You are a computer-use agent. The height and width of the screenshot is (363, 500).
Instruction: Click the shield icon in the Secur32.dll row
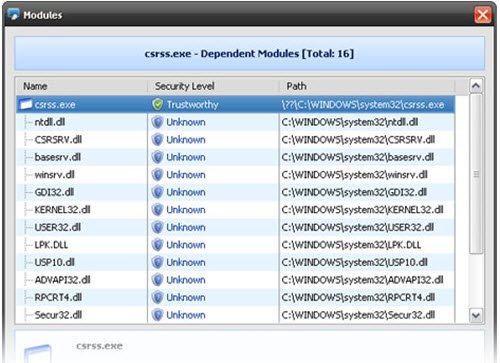point(157,315)
